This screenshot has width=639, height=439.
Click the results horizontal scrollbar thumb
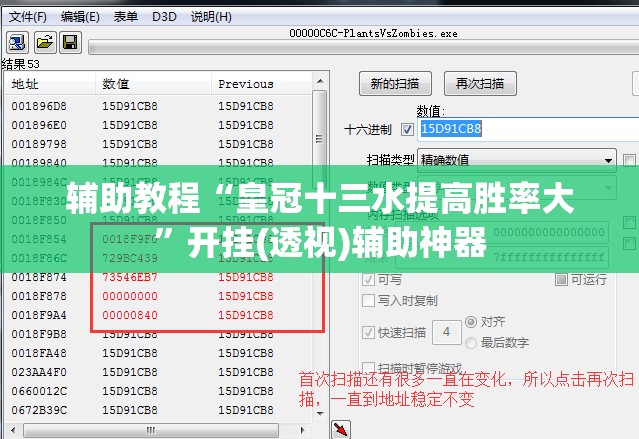click(151, 430)
